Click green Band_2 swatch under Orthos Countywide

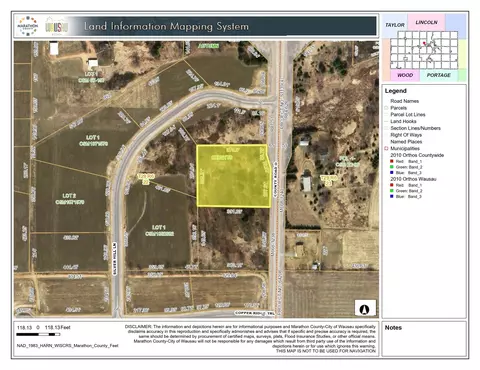coord(392,167)
